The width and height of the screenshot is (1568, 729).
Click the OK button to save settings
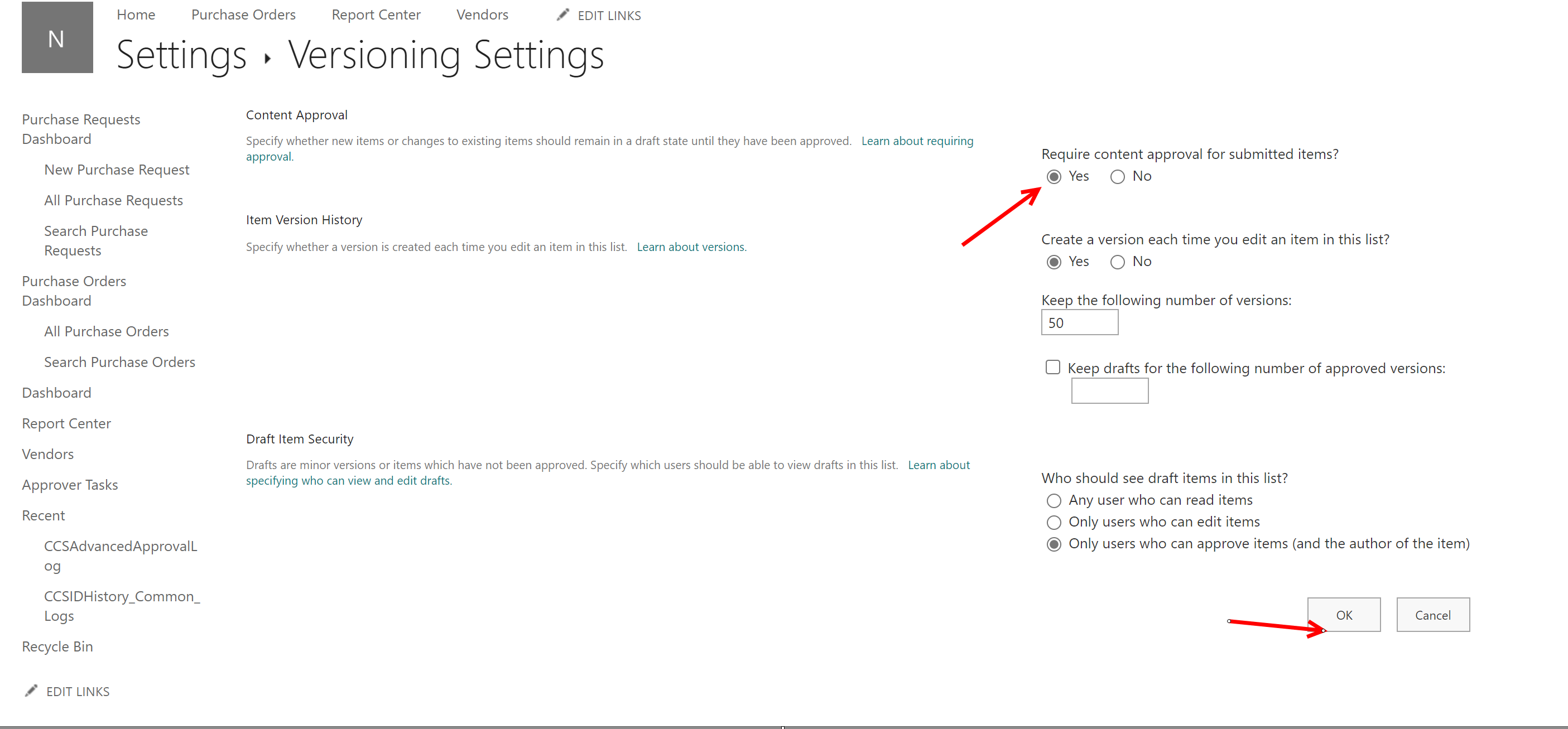point(1344,614)
